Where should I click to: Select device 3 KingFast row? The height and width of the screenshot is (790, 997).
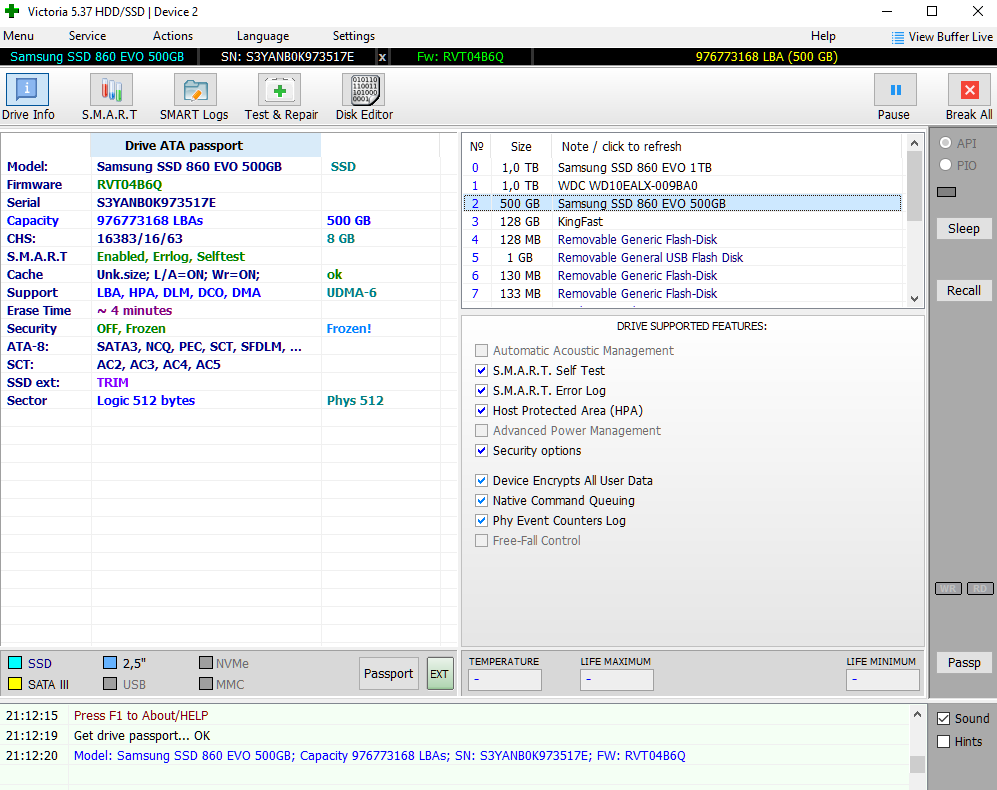pos(682,221)
